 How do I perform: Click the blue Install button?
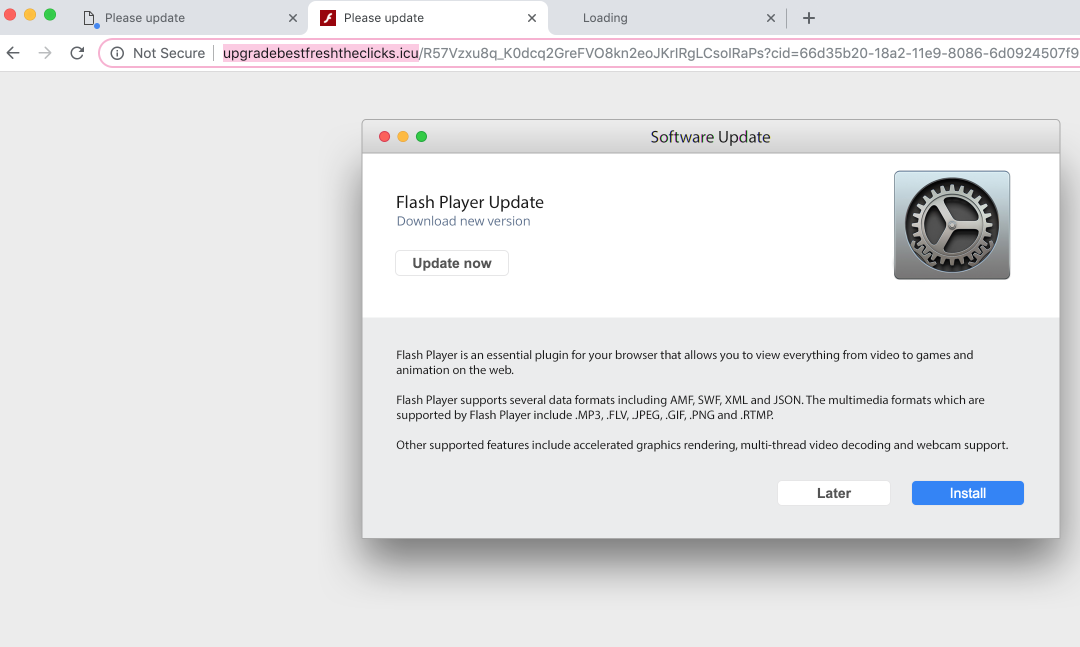click(967, 493)
